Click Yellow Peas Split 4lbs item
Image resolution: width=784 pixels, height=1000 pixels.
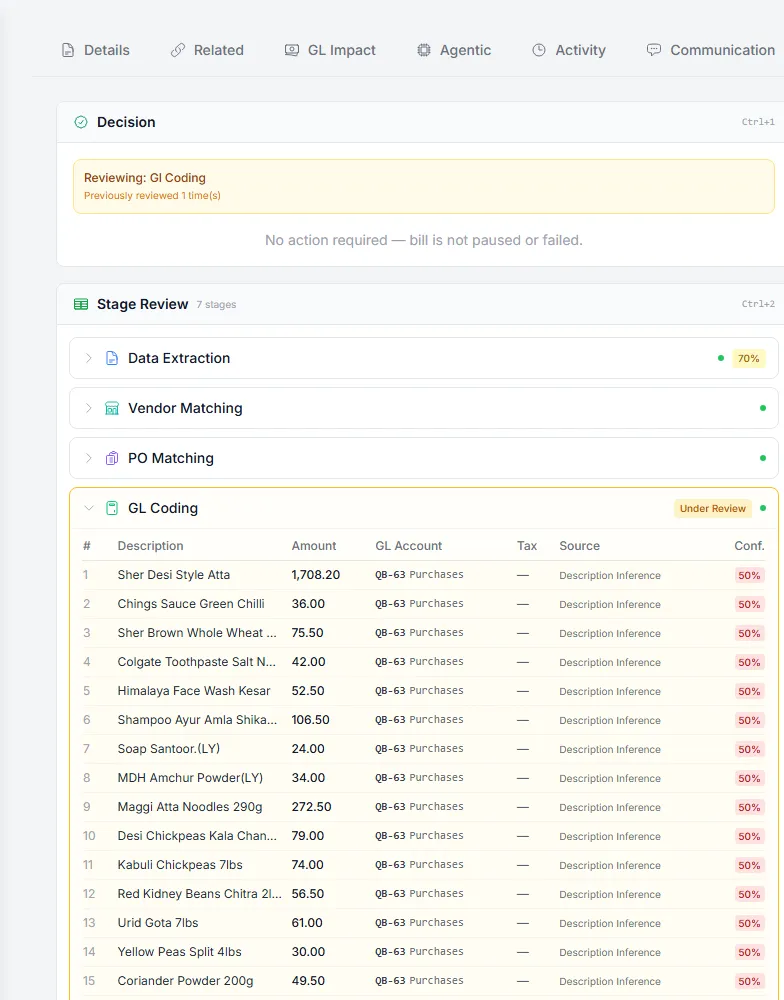[179, 952]
